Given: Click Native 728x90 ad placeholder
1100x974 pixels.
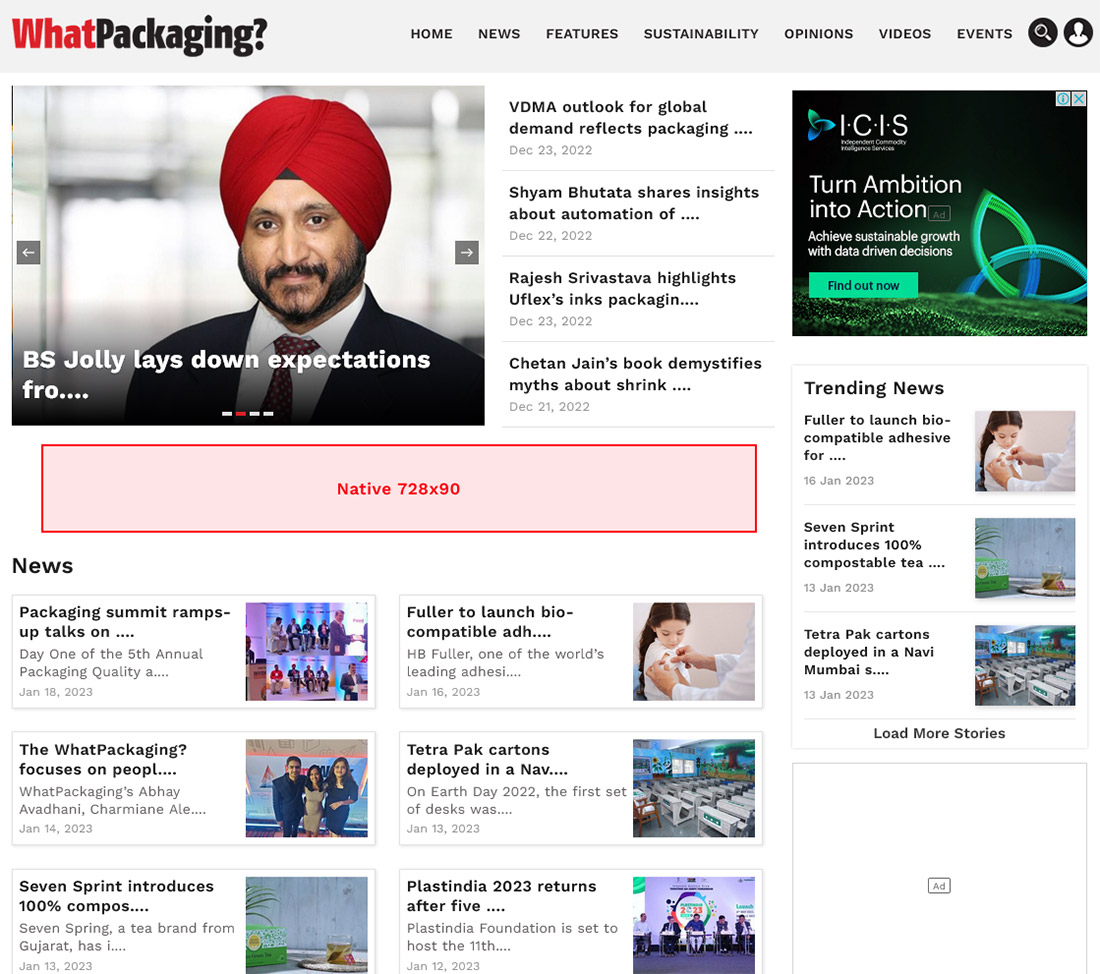Looking at the screenshot, I should click(x=398, y=488).
